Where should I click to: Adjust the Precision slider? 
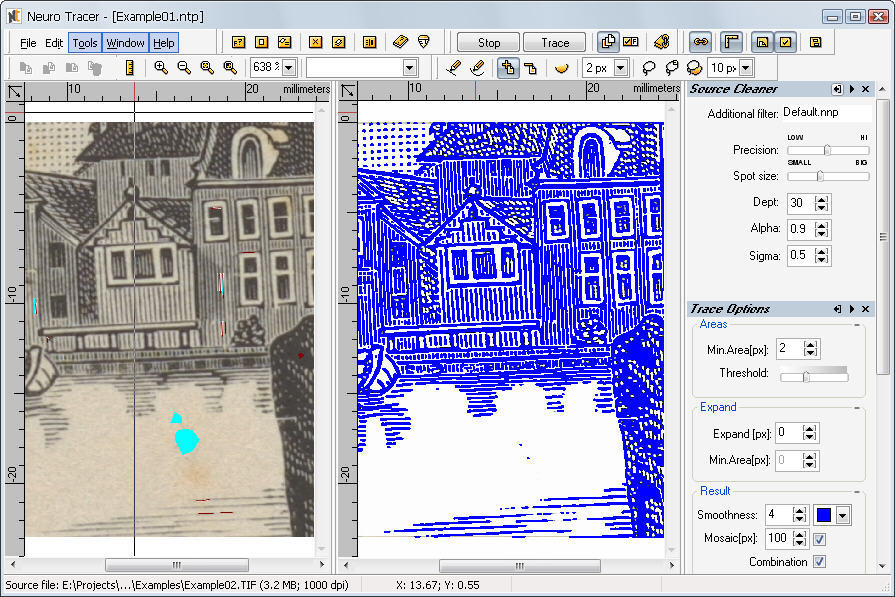pyautogui.click(x=828, y=150)
